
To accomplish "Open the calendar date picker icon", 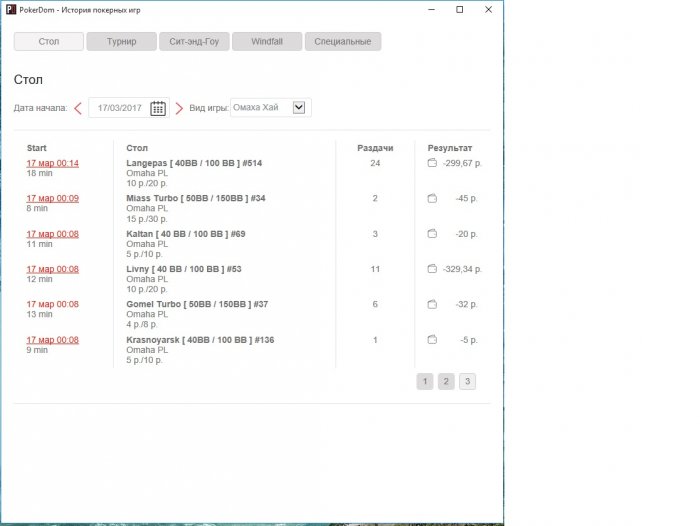I will click(x=158, y=108).
